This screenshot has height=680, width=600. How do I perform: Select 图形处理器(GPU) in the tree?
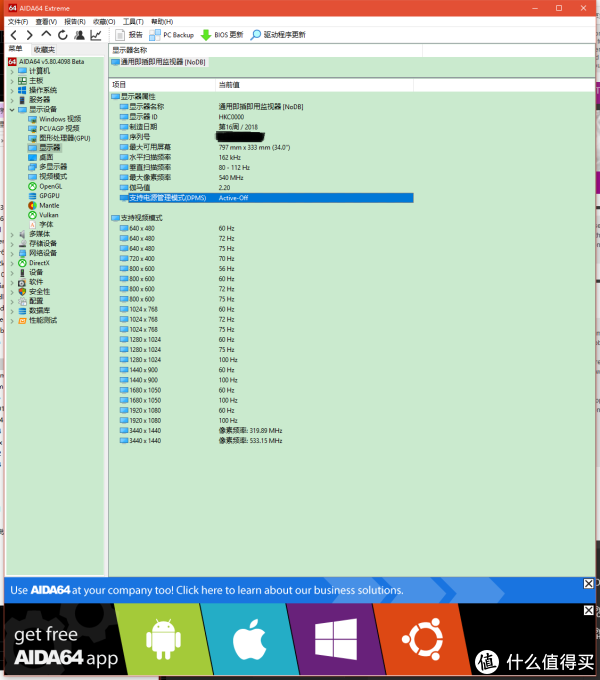(59, 138)
